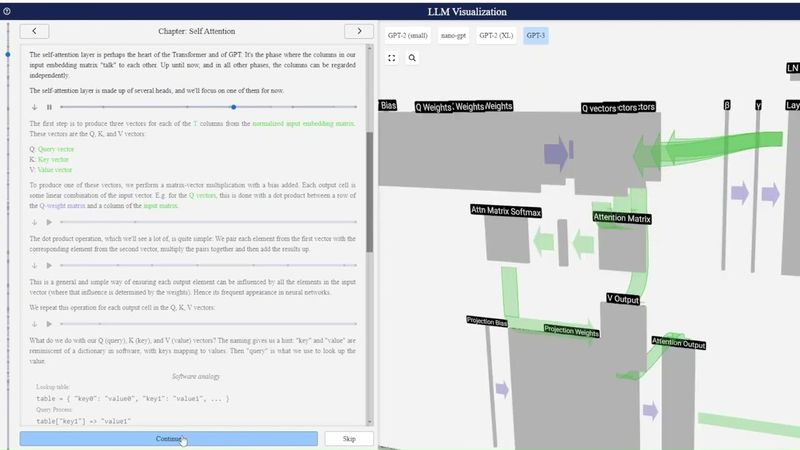The image size is (800, 450).
Task: Click the 'Bias' label in the 3D view
Action: click(388, 106)
